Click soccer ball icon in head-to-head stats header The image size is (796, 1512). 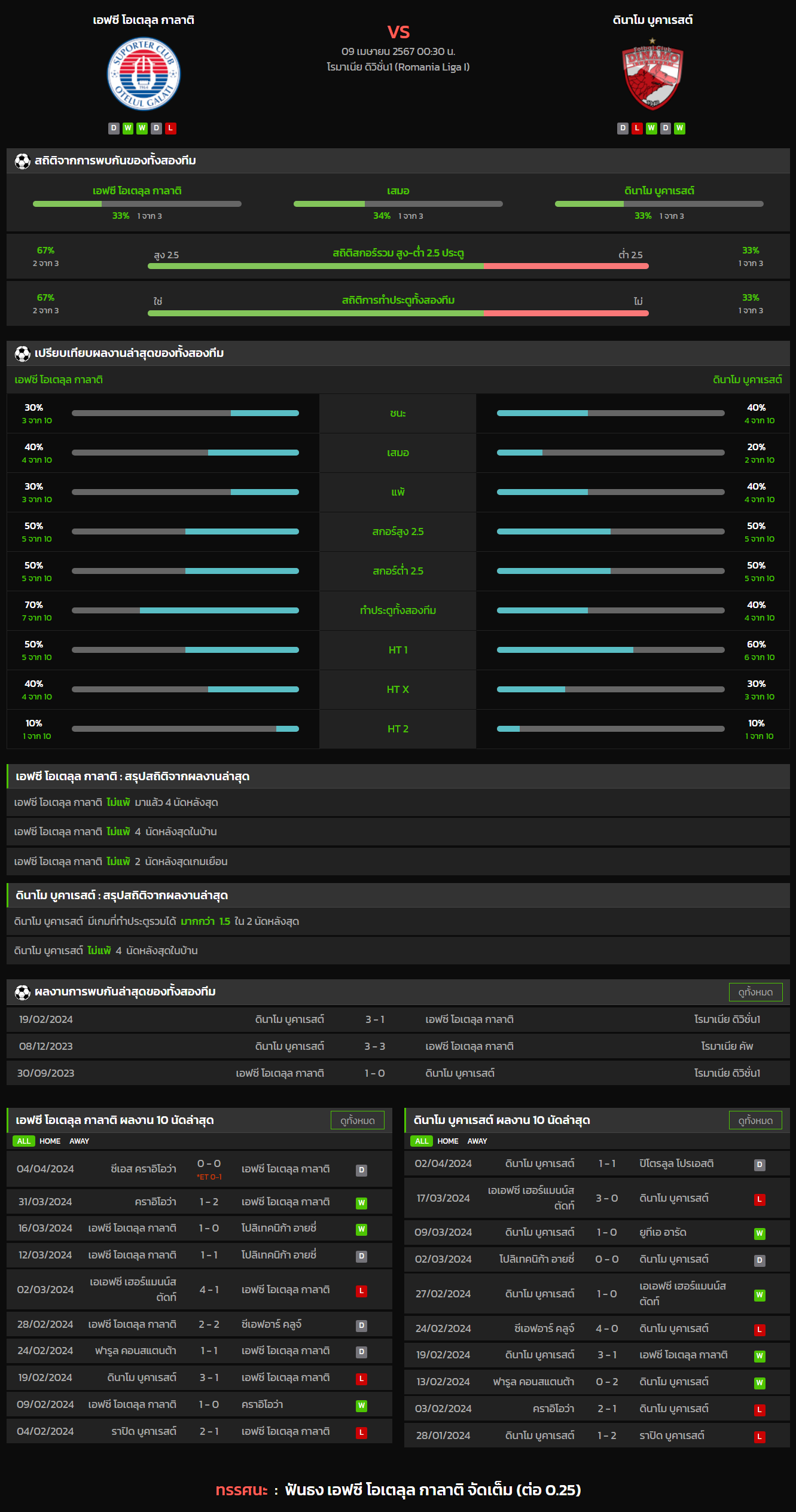(x=23, y=161)
